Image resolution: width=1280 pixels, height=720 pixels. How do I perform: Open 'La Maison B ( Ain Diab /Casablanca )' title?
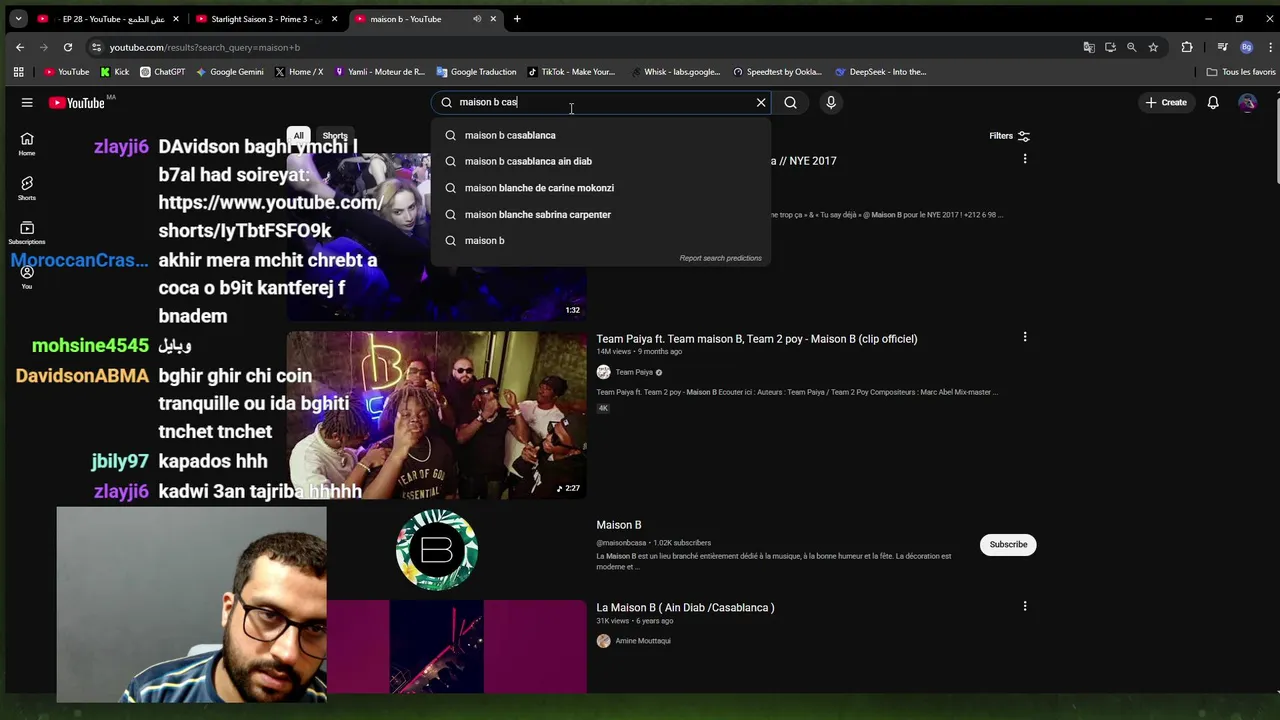click(x=685, y=608)
